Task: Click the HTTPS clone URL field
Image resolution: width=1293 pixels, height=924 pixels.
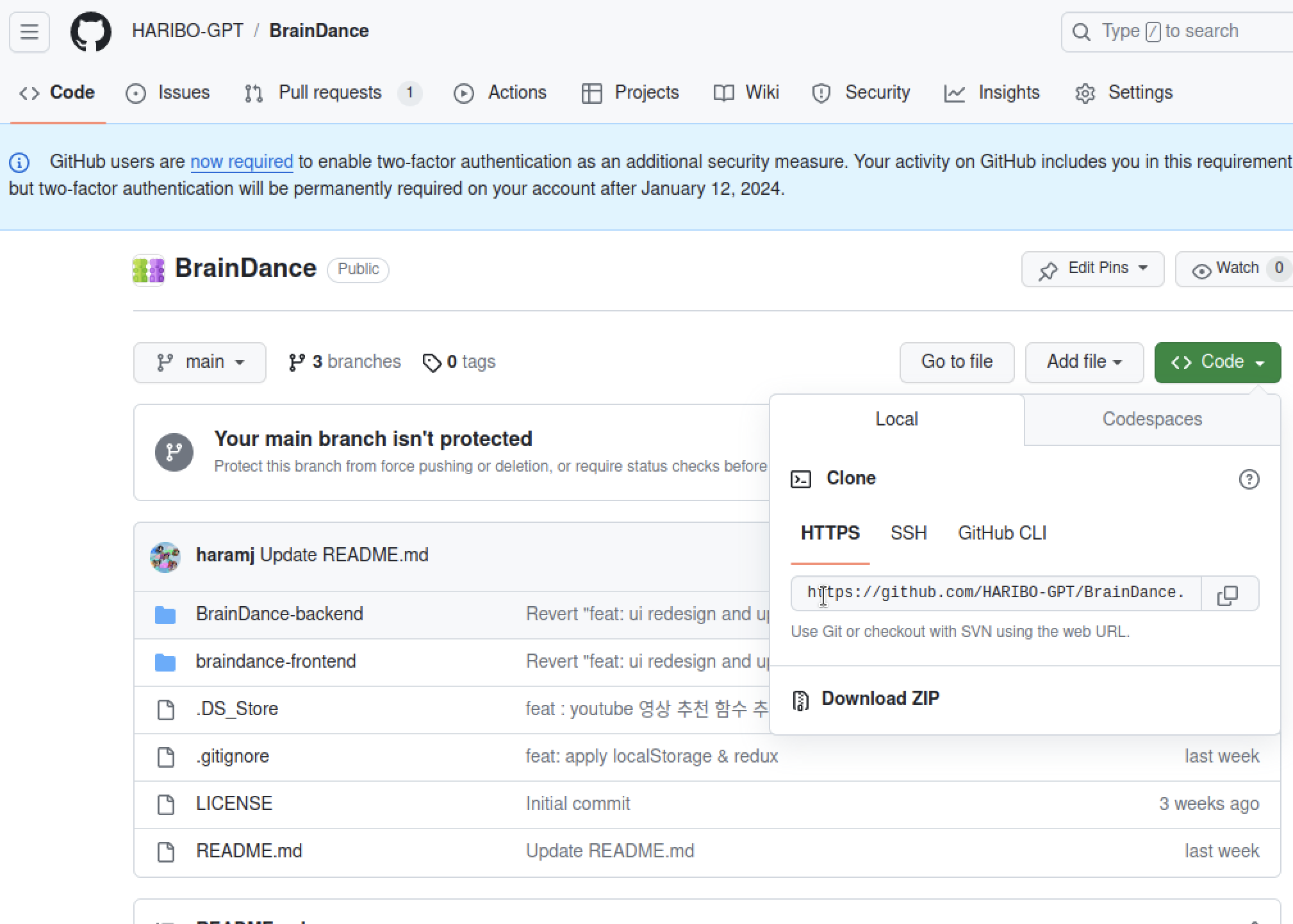Action: (x=996, y=594)
